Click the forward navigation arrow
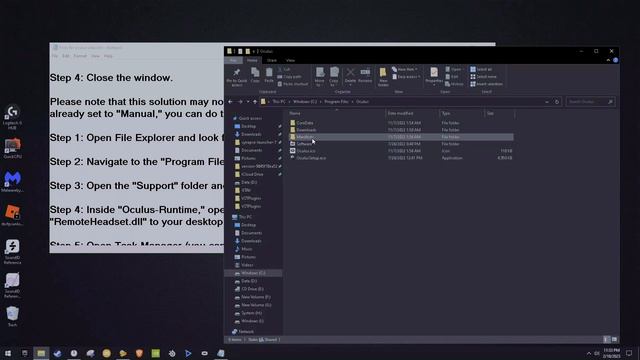This screenshot has height=360, width=640. pyautogui.click(x=240, y=102)
